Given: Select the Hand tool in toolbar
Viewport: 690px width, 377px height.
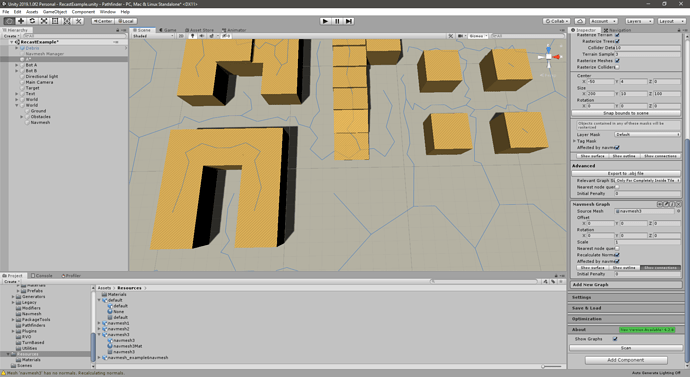Looking at the screenshot, I should coord(9,21).
